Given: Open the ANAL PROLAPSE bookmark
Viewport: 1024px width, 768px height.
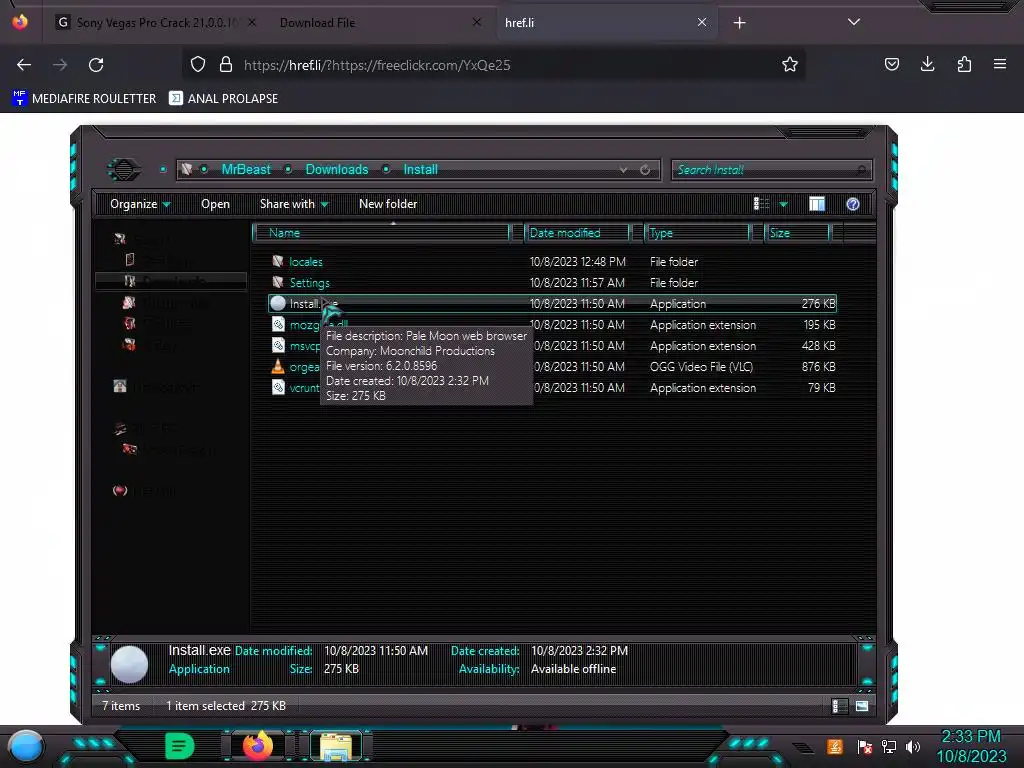Looking at the screenshot, I should [x=223, y=99].
